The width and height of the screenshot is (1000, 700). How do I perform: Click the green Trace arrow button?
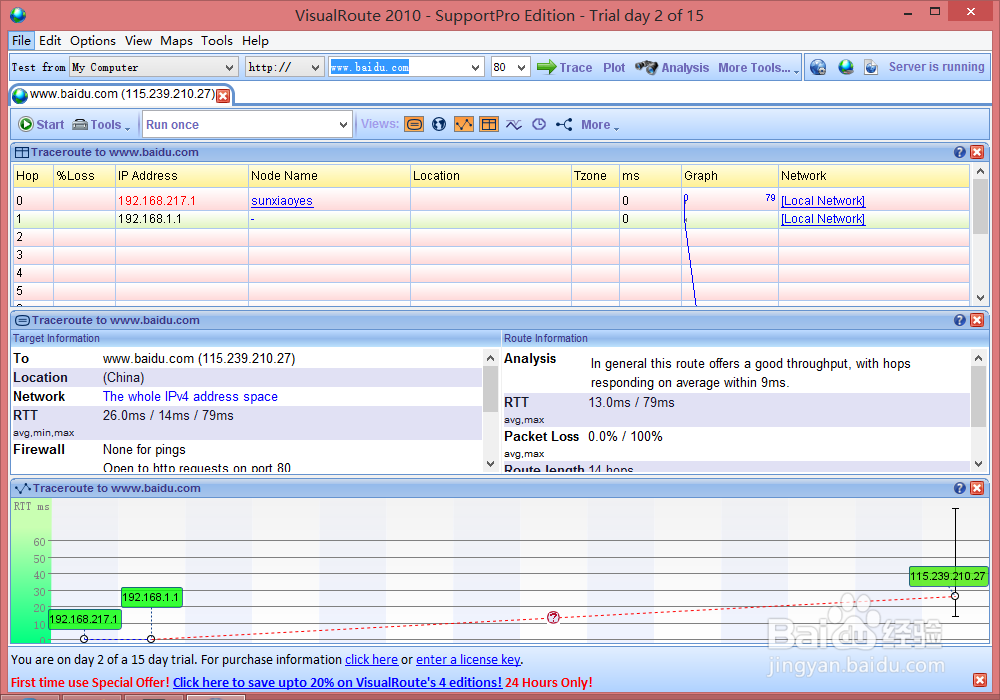pos(564,67)
